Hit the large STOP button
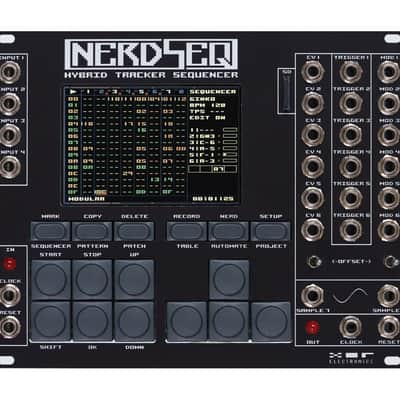The width and height of the screenshot is (400, 400). [92, 280]
